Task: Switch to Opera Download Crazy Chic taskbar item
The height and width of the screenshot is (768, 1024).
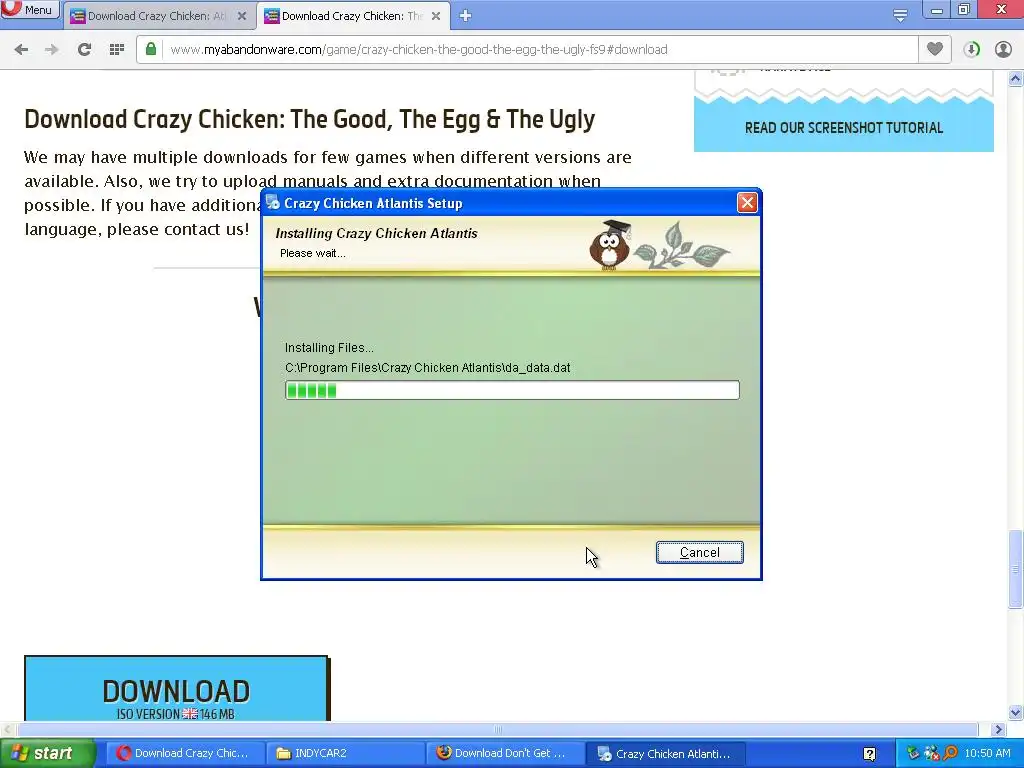Action: coord(184,754)
